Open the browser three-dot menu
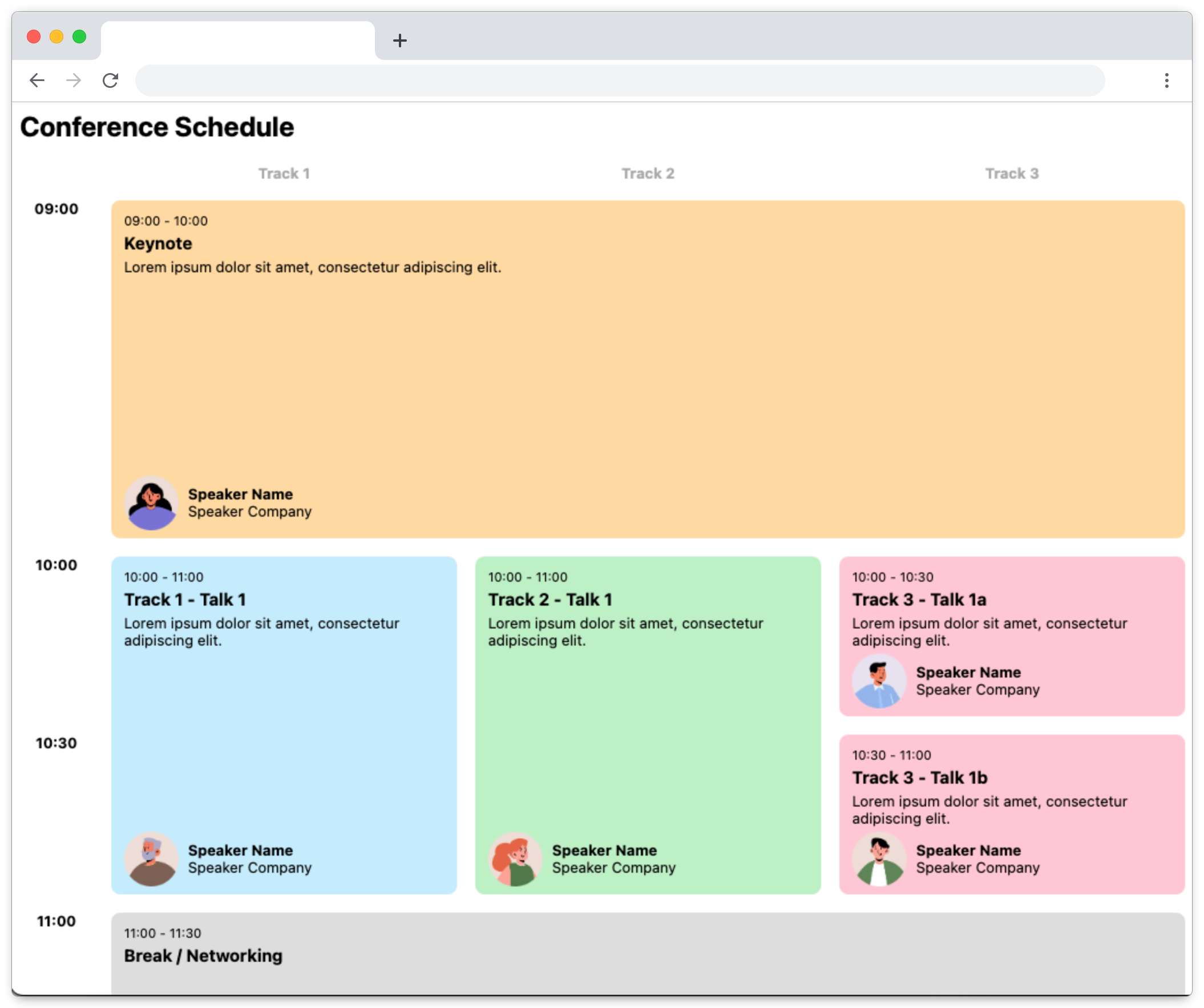The image size is (1204, 1008). click(x=1166, y=80)
